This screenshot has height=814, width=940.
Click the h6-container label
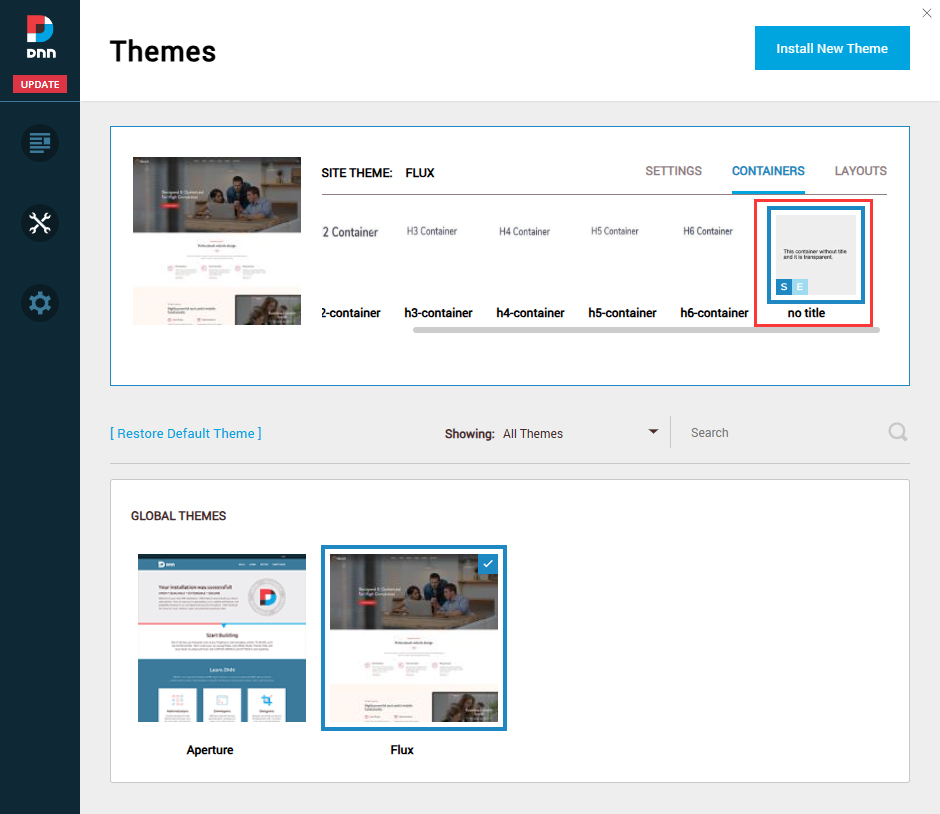(714, 313)
